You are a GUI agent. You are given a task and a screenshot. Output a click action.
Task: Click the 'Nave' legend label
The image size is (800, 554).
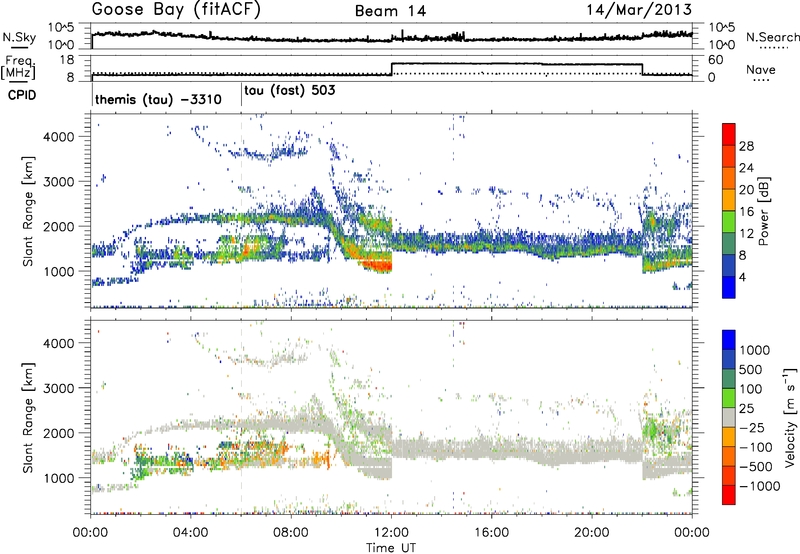click(760, 69)
